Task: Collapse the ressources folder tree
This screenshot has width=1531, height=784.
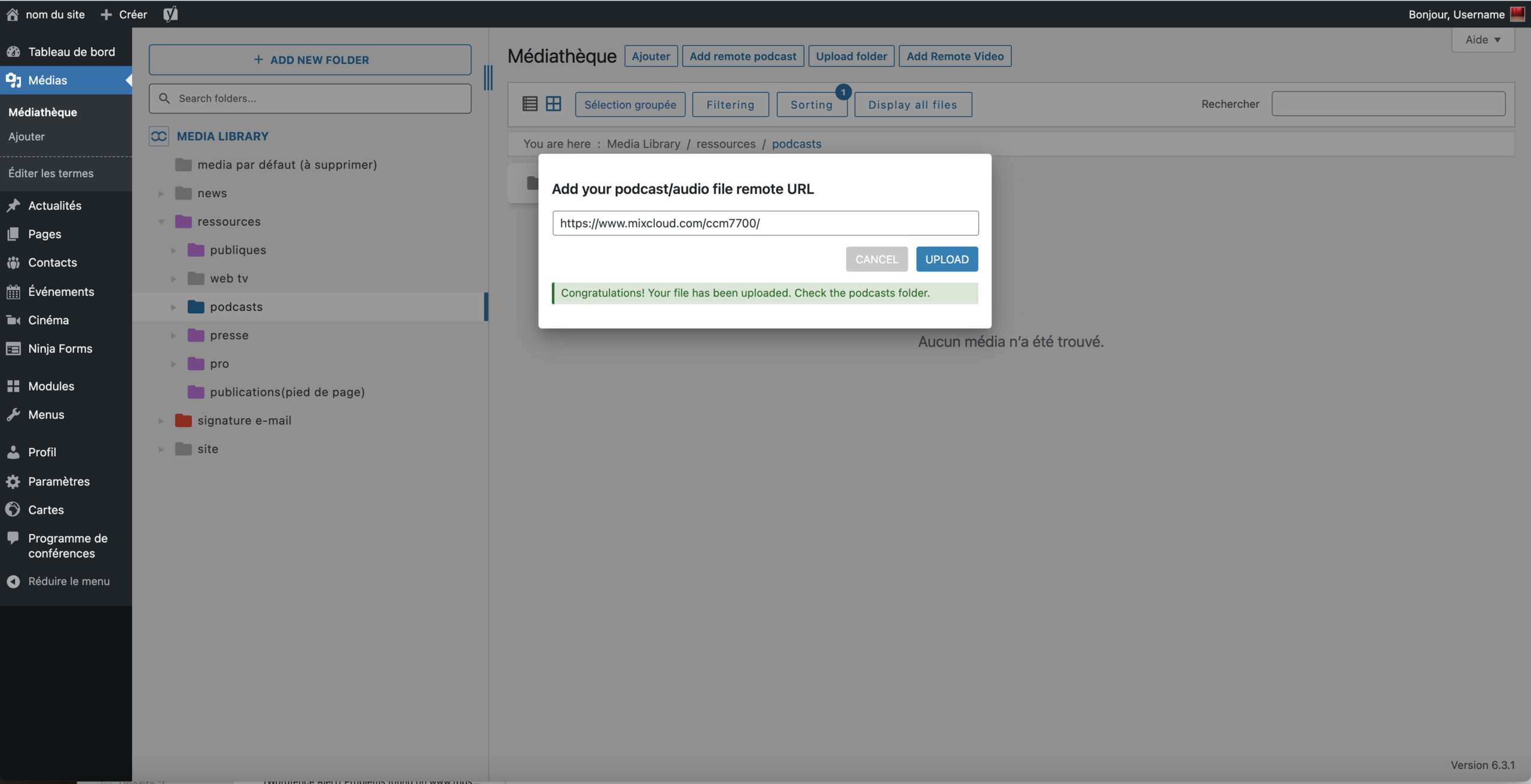Action: pyautogui.click(x=161, y=222)
